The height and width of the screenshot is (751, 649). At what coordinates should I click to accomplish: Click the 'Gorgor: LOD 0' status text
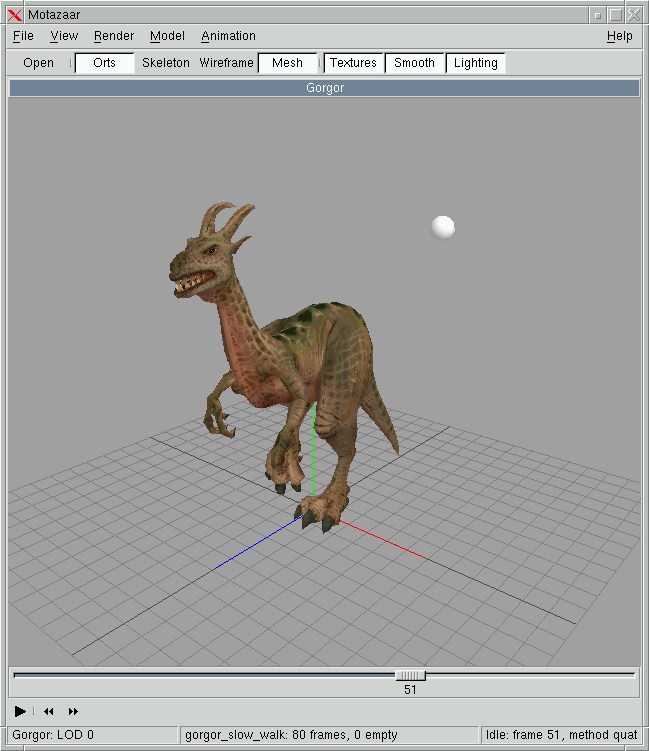53,735
